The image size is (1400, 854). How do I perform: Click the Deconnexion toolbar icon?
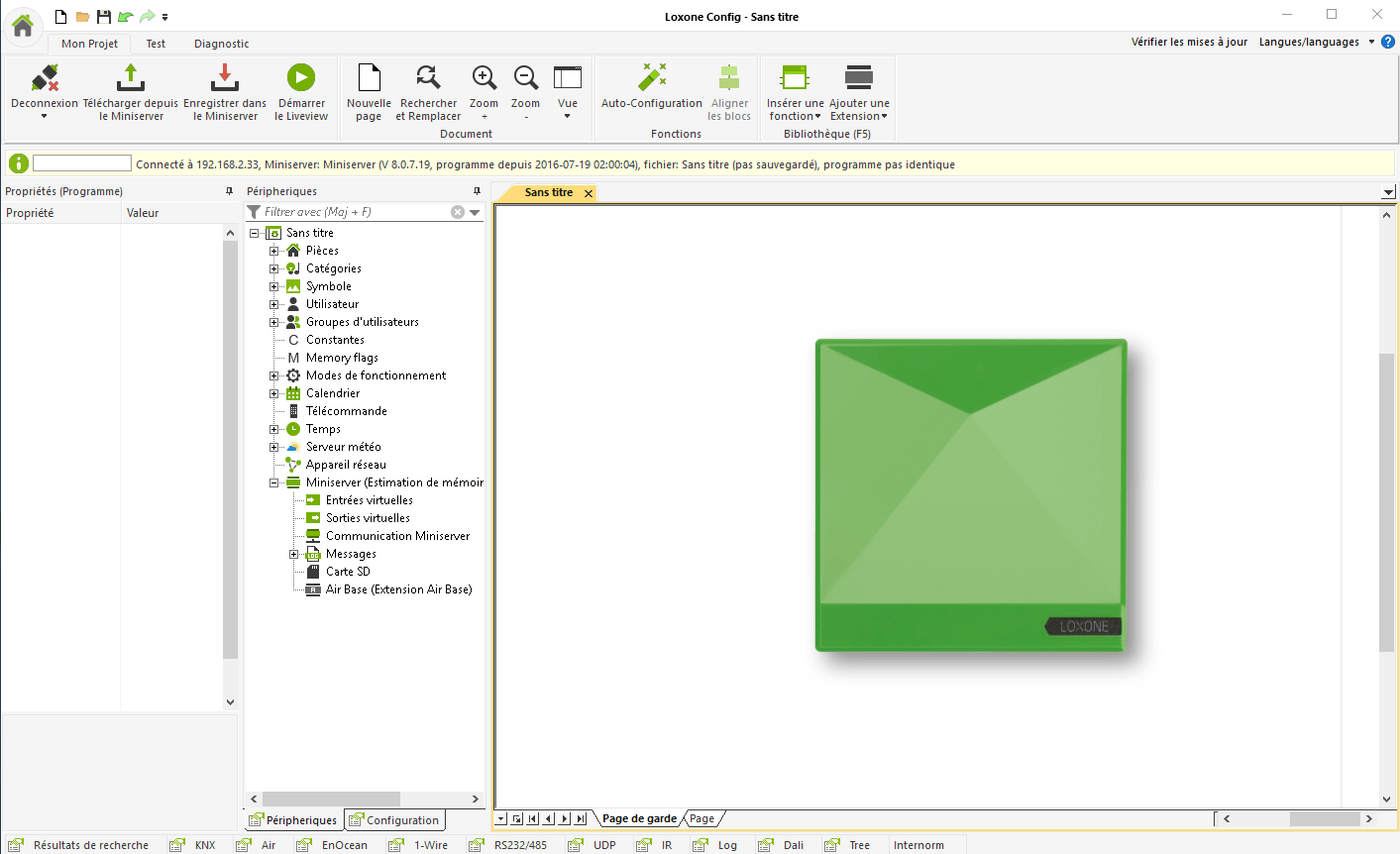45,78
